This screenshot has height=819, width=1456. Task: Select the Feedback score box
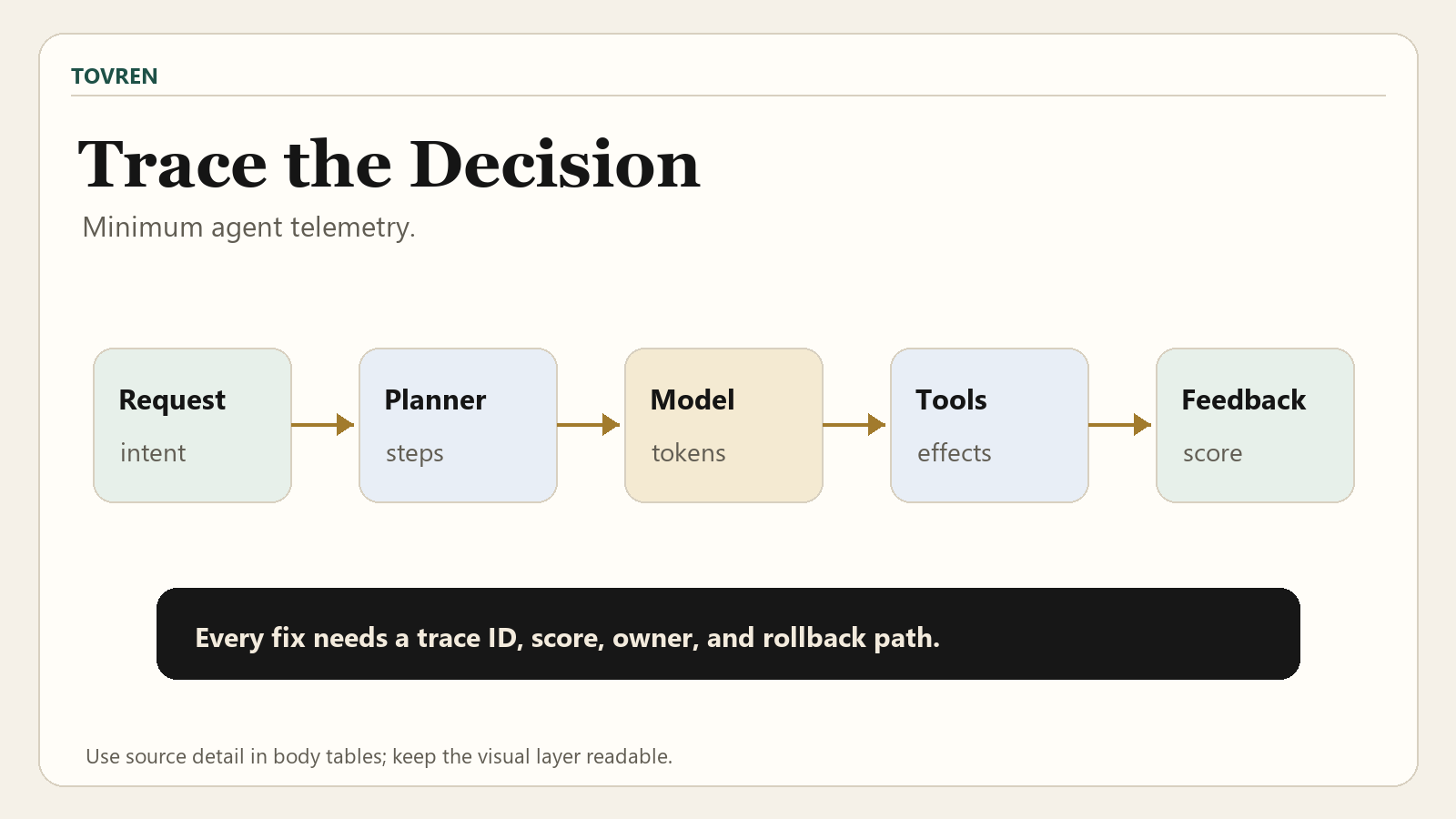click(x=1255, y=425)
